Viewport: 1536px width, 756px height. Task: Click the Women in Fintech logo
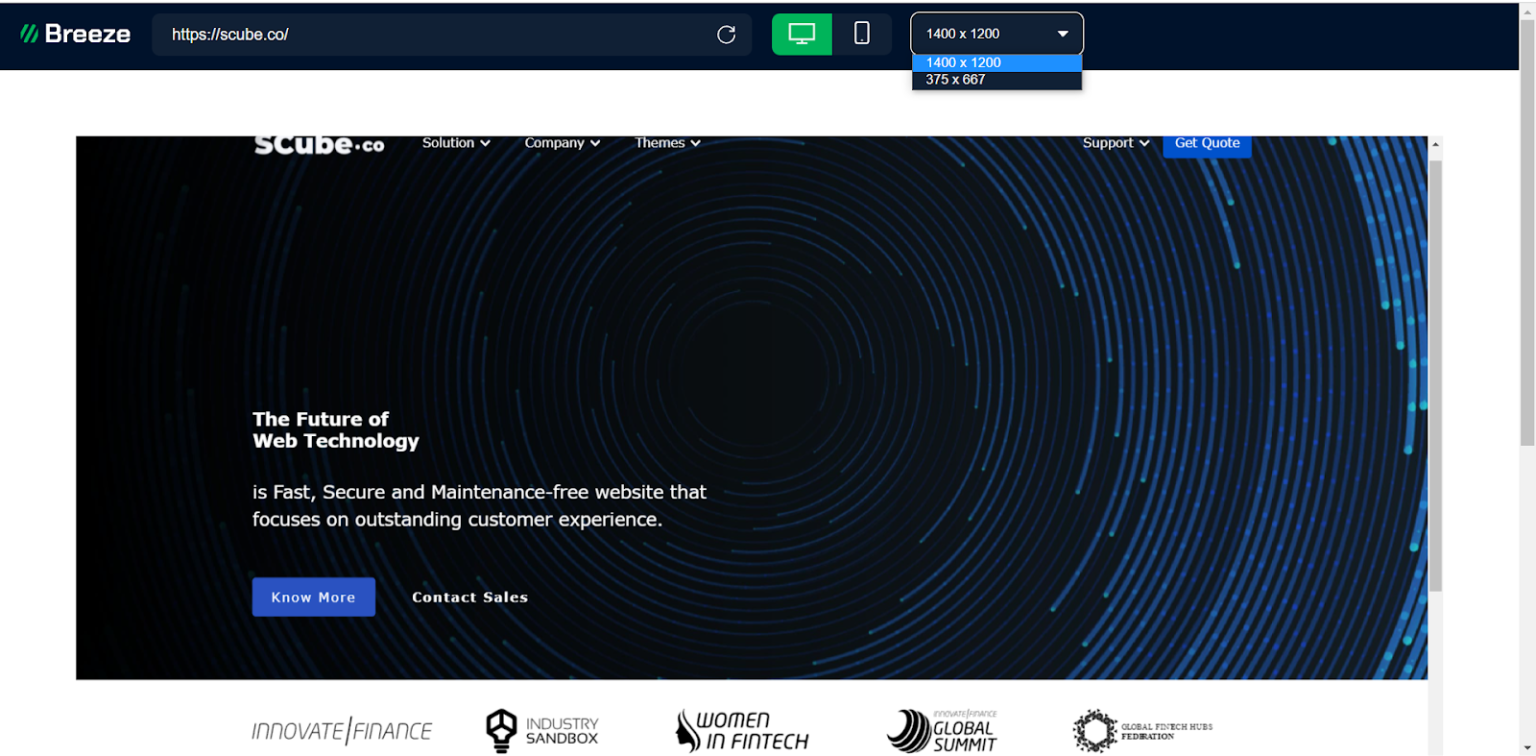(742, 731)
